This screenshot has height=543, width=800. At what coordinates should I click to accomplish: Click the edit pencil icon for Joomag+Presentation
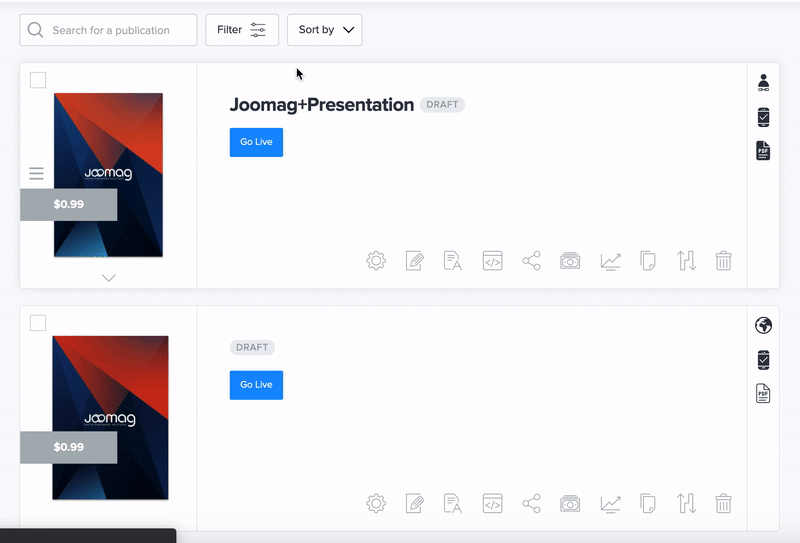pos(414,261)
